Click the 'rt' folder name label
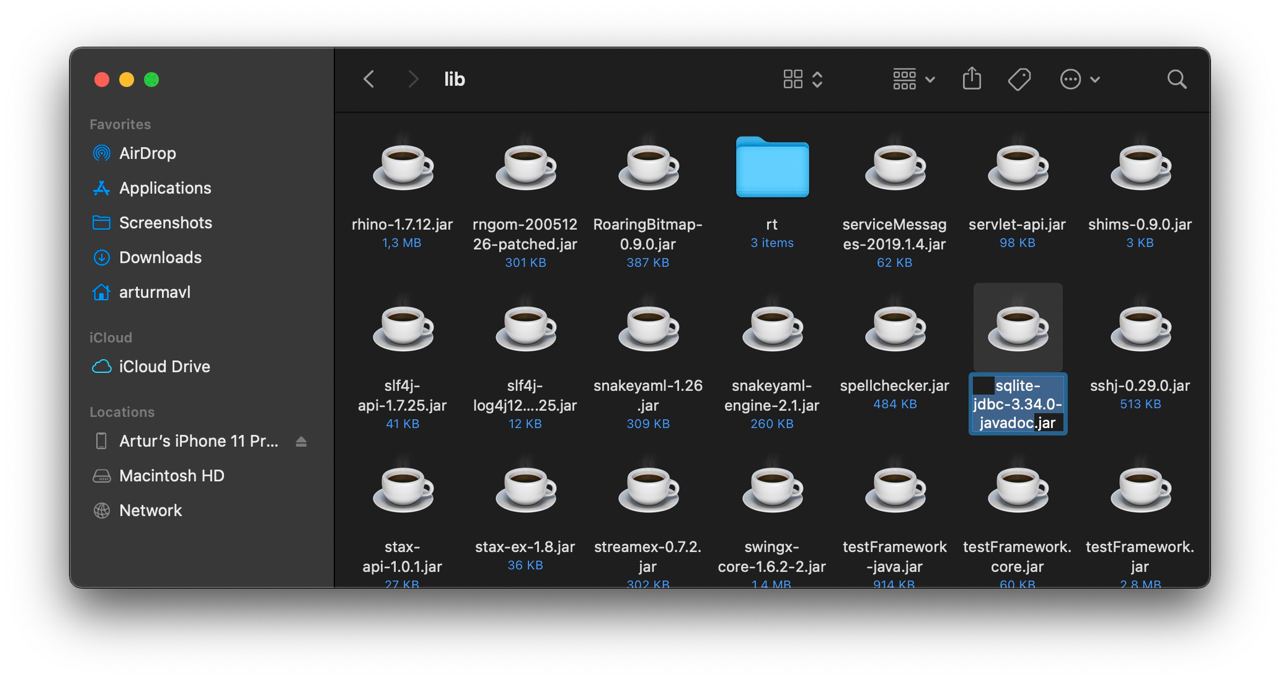Image resolution: width=1280 pixels, height=680 pixels. click(x=772, y=224)
